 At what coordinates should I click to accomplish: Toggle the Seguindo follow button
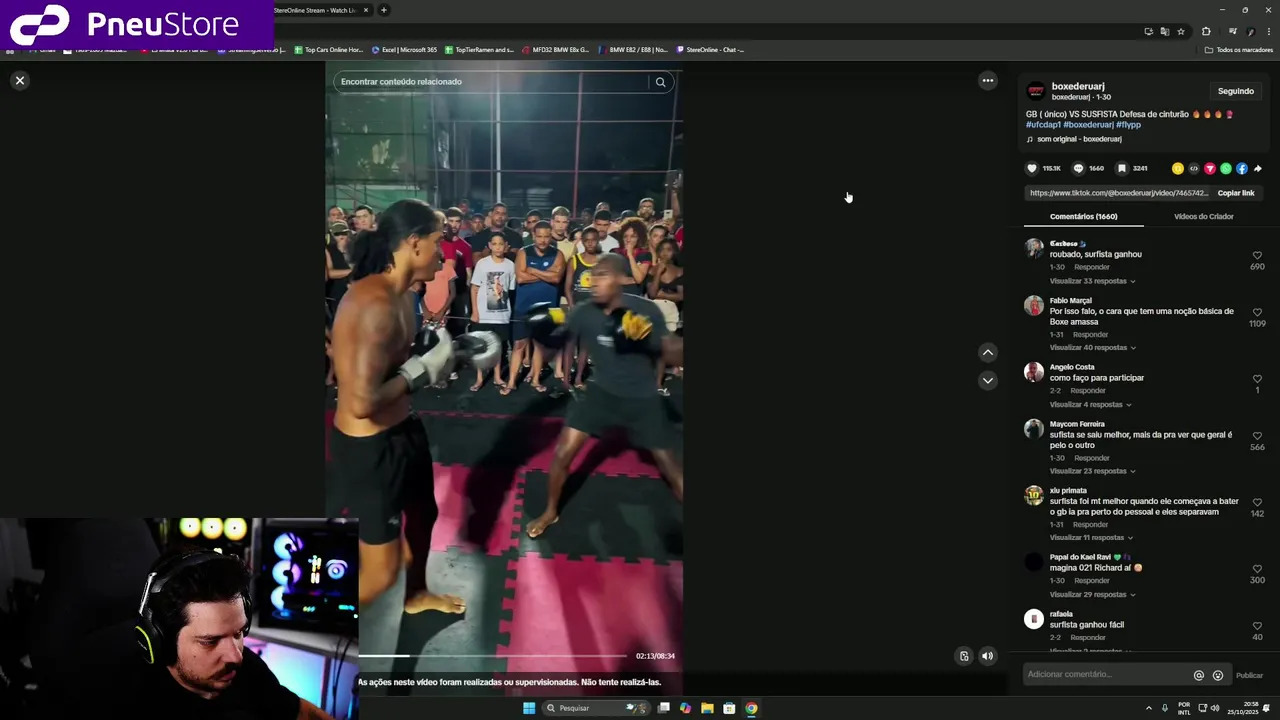pyautogui.click(x=1235, y=91)
